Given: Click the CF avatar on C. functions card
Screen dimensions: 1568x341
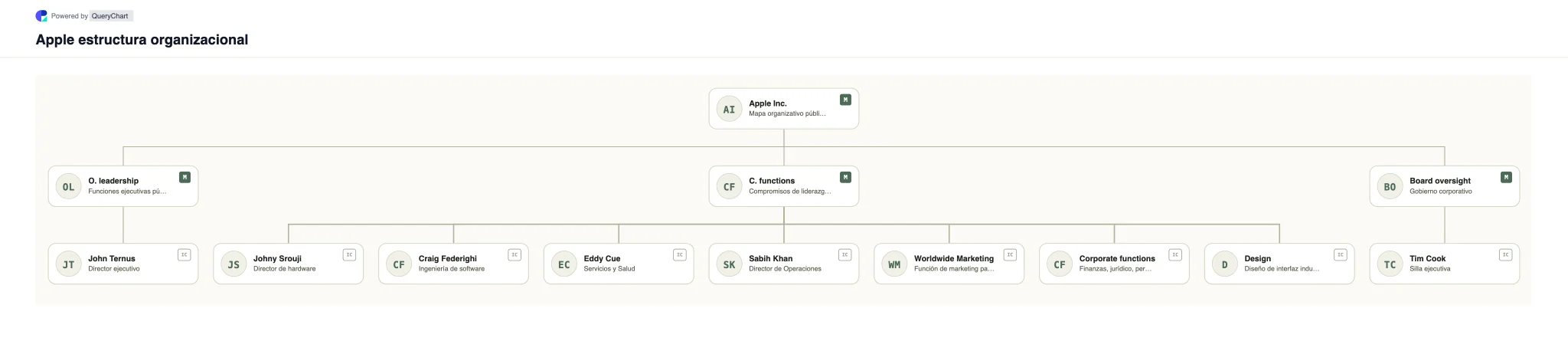Looking at the screenshot, I should 729,186.
